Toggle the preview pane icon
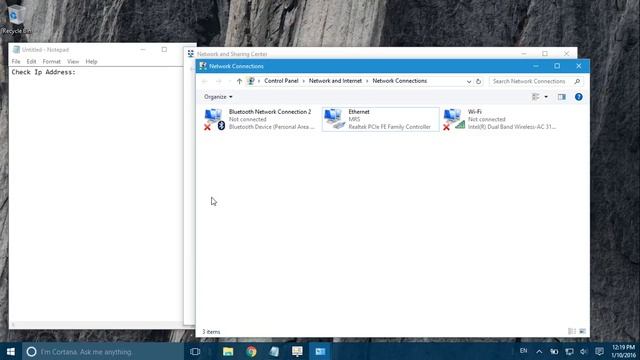 [562, 97]
